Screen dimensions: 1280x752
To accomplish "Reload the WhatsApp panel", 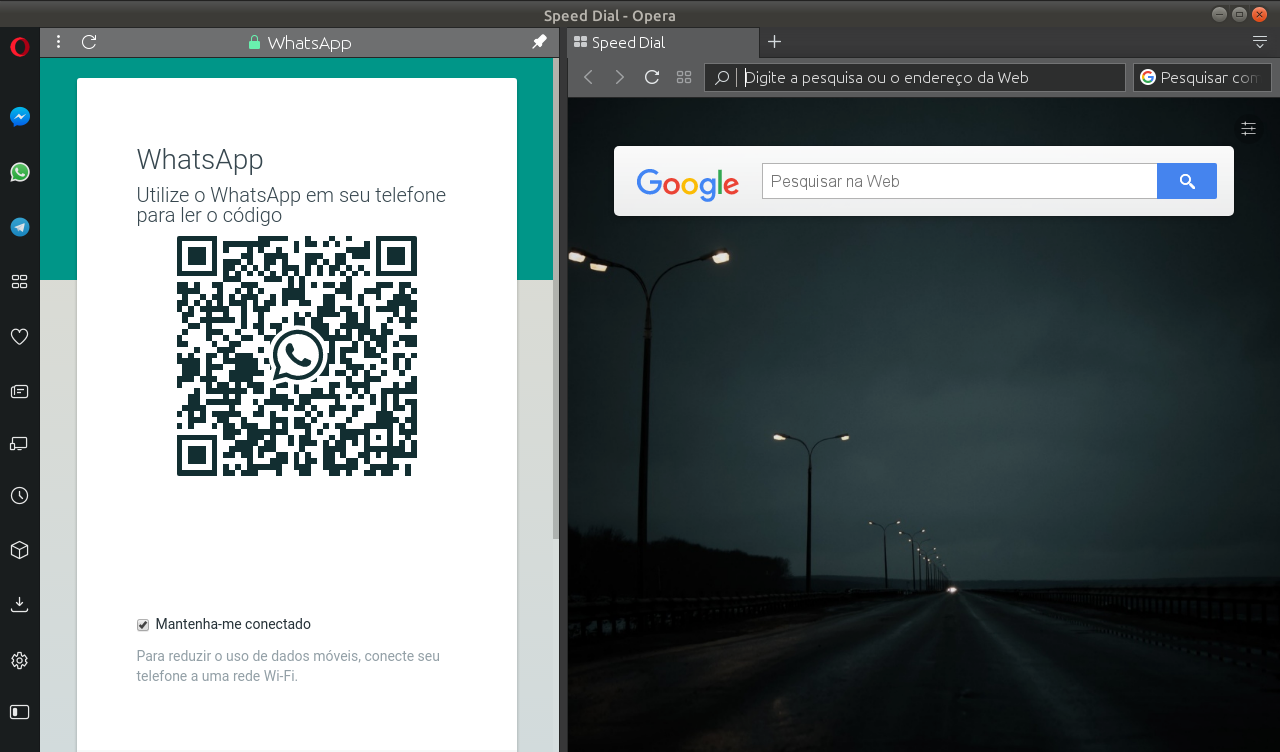I will (89, 42).
